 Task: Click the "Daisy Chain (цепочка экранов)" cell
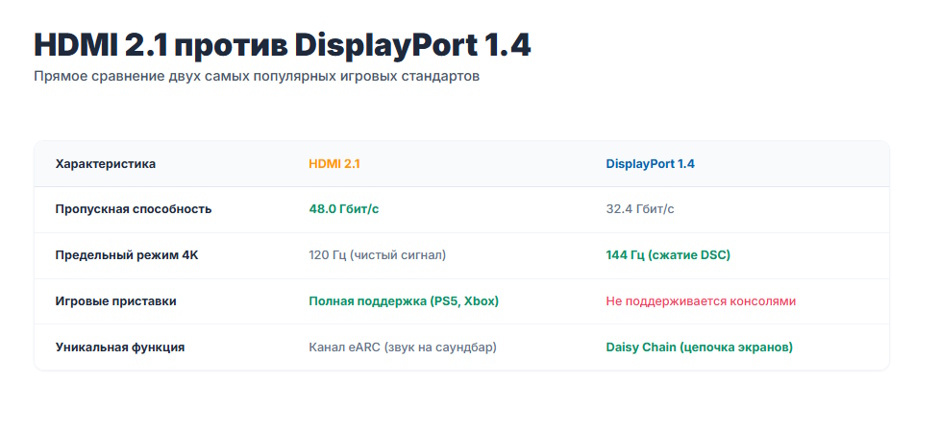700,347
